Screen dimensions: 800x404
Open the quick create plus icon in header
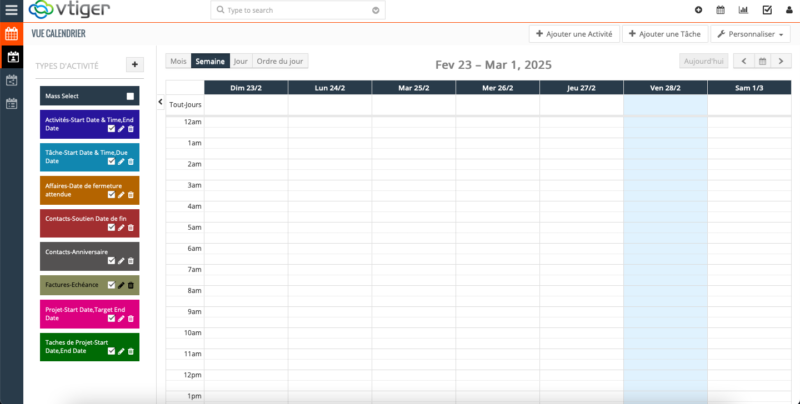point(698,10)
